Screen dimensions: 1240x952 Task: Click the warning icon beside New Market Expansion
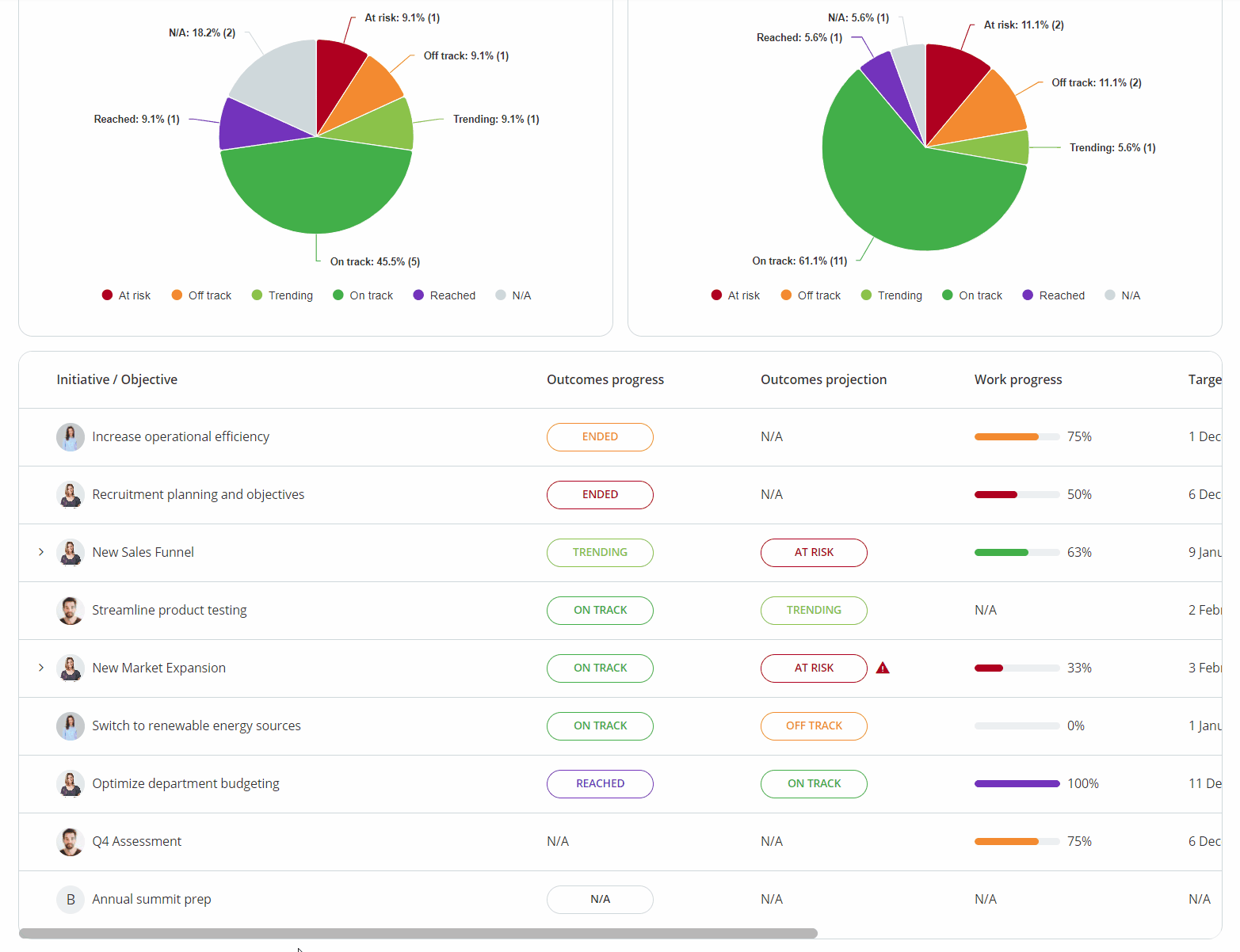tap(883, 668)
